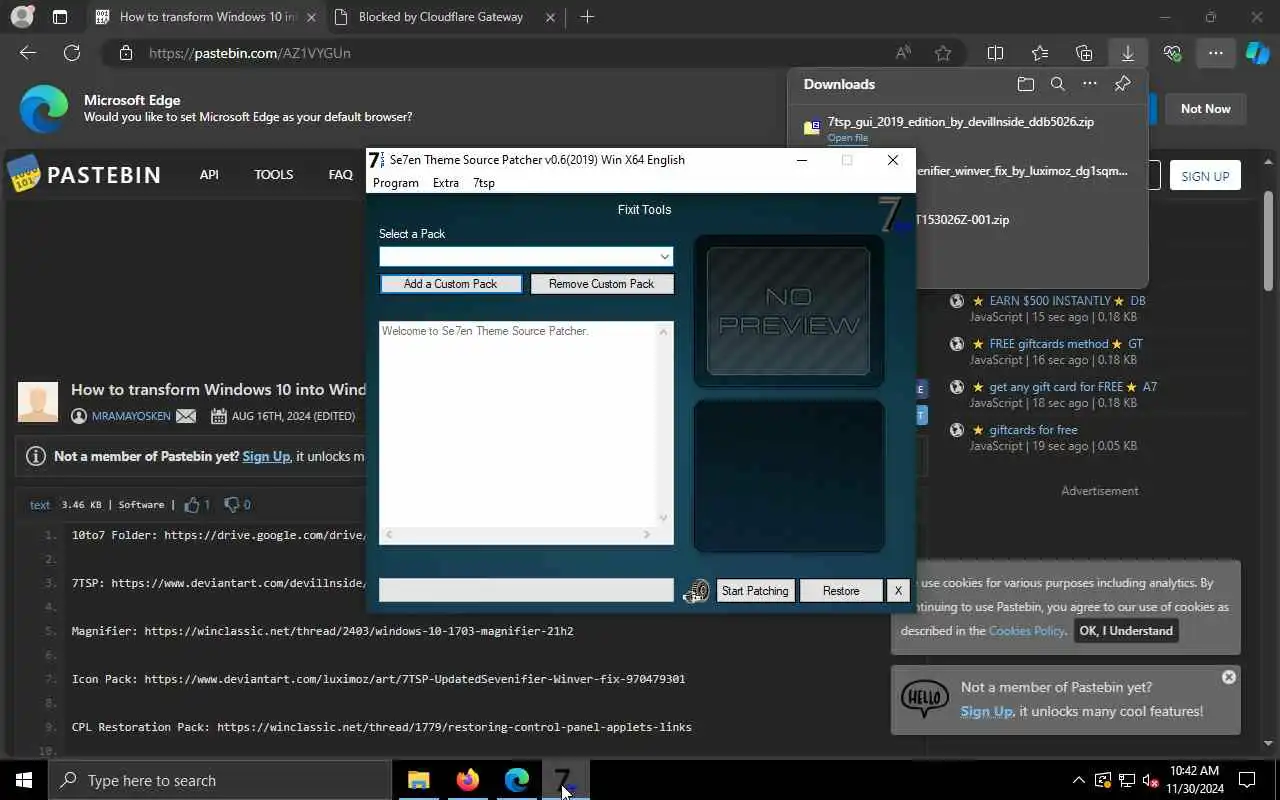Click the X button beside Restore
This screenshot has height=800, width=1280.
[x=898, y=591]
